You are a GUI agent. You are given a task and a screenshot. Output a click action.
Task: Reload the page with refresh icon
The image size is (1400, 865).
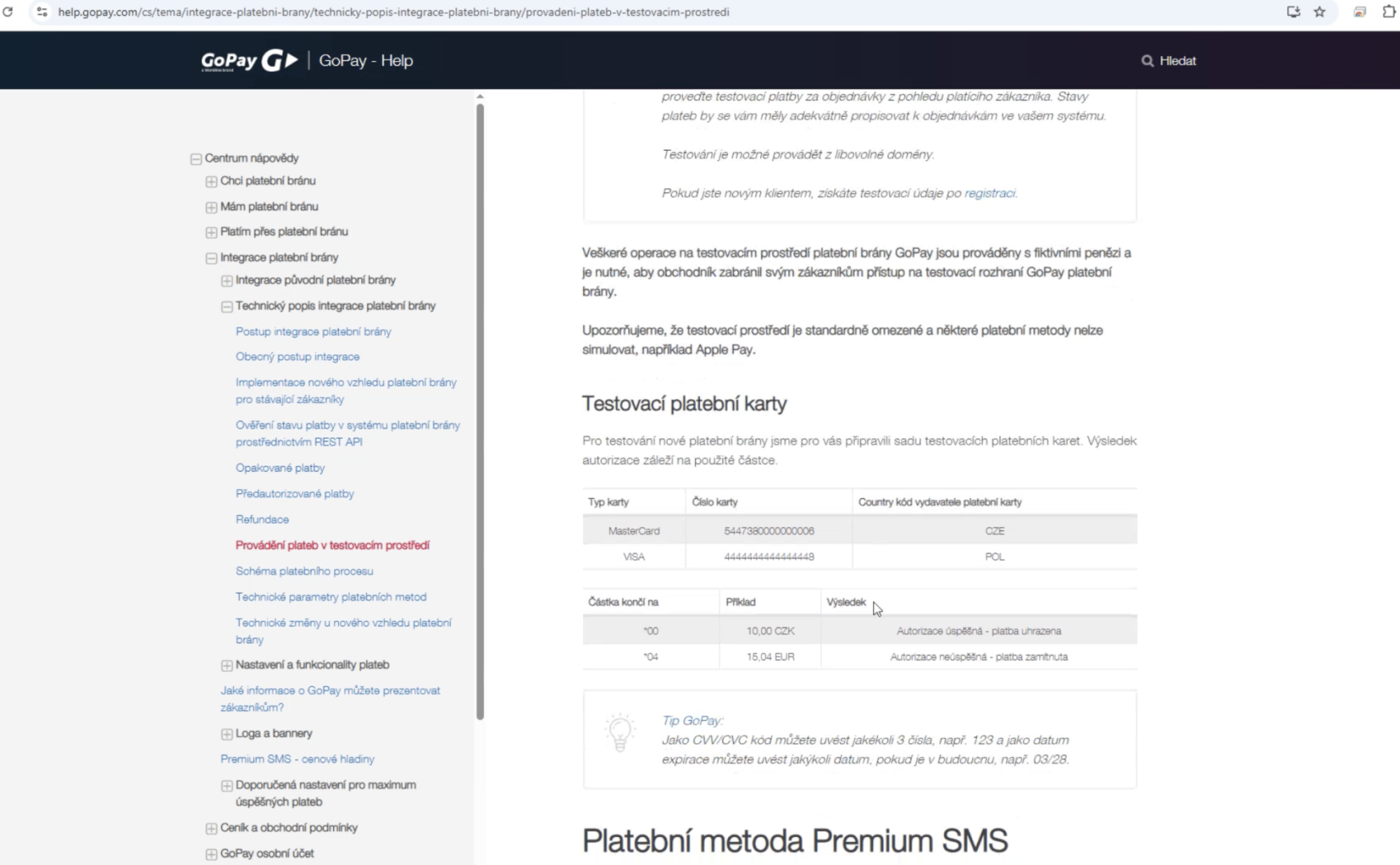pos(8,12)
